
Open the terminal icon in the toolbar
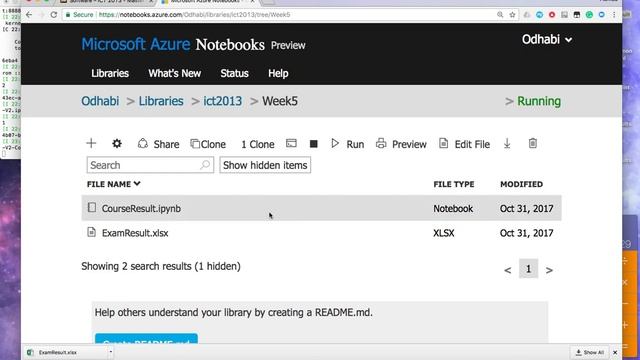pos(291,143)
